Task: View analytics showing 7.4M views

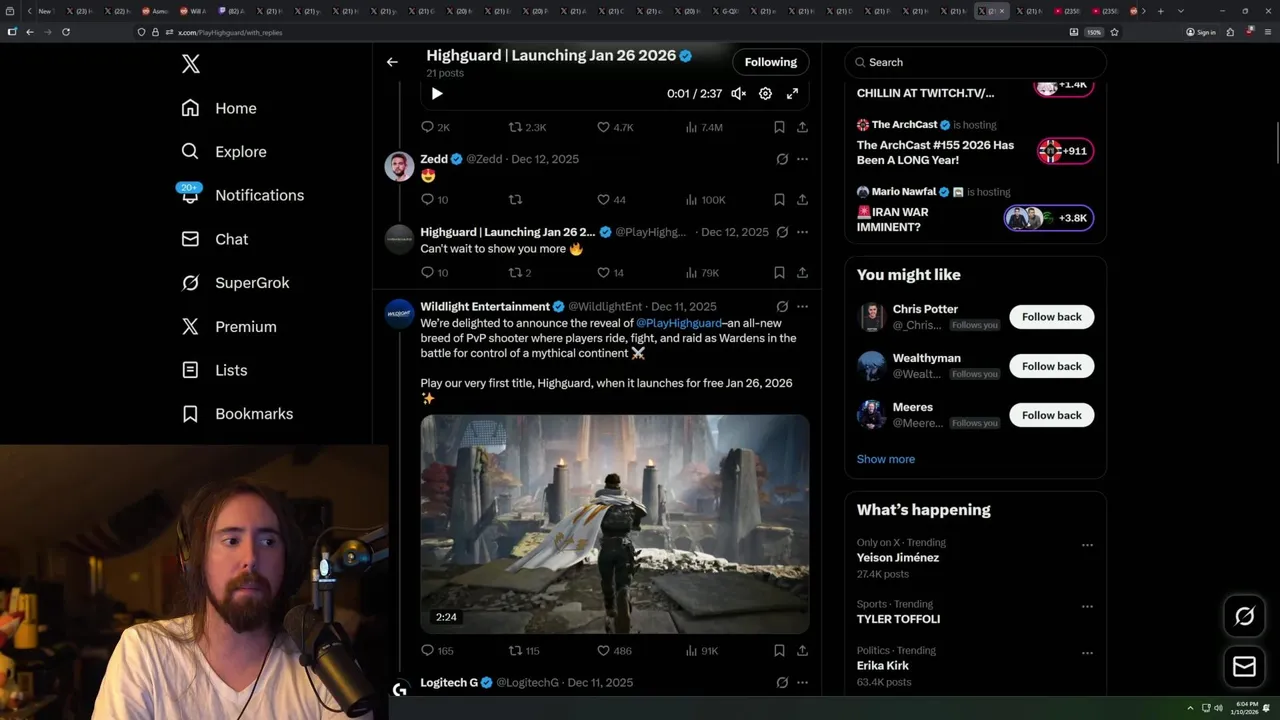Action: pos(704,127)
